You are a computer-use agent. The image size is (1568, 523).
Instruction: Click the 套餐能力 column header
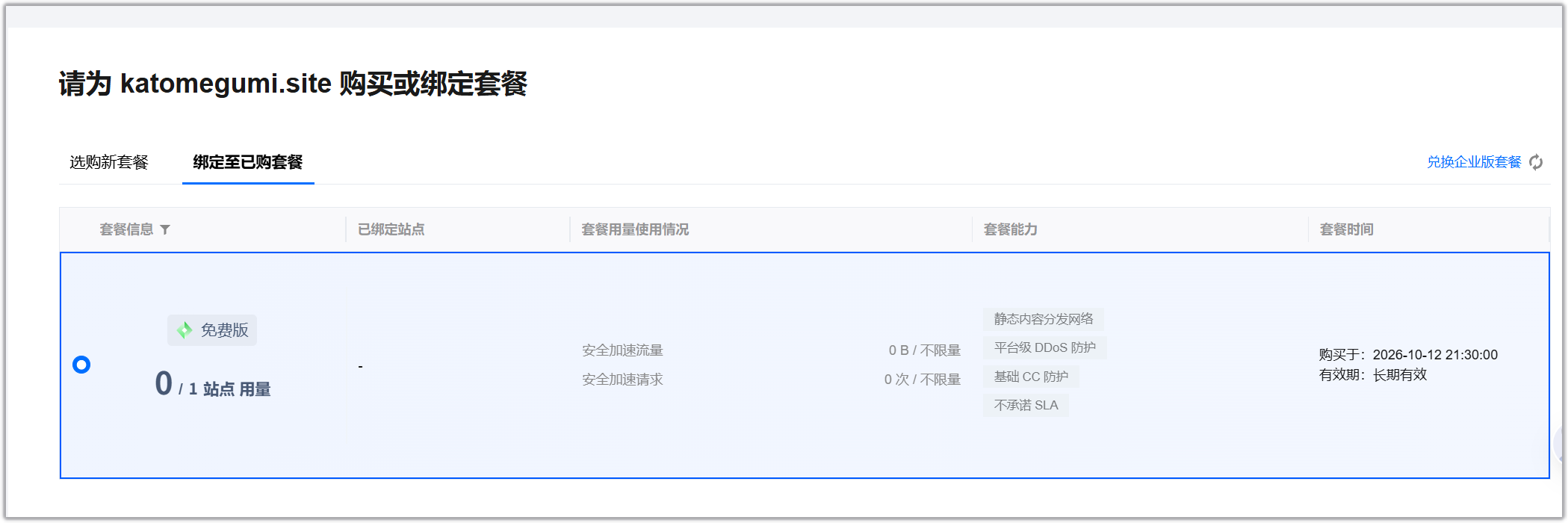(1011, 229)
